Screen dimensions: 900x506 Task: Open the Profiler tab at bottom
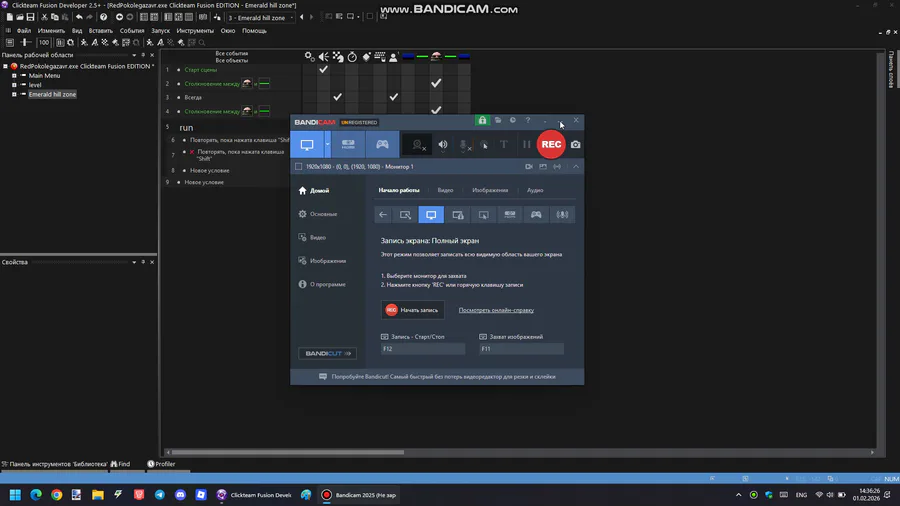click(161, 464)
